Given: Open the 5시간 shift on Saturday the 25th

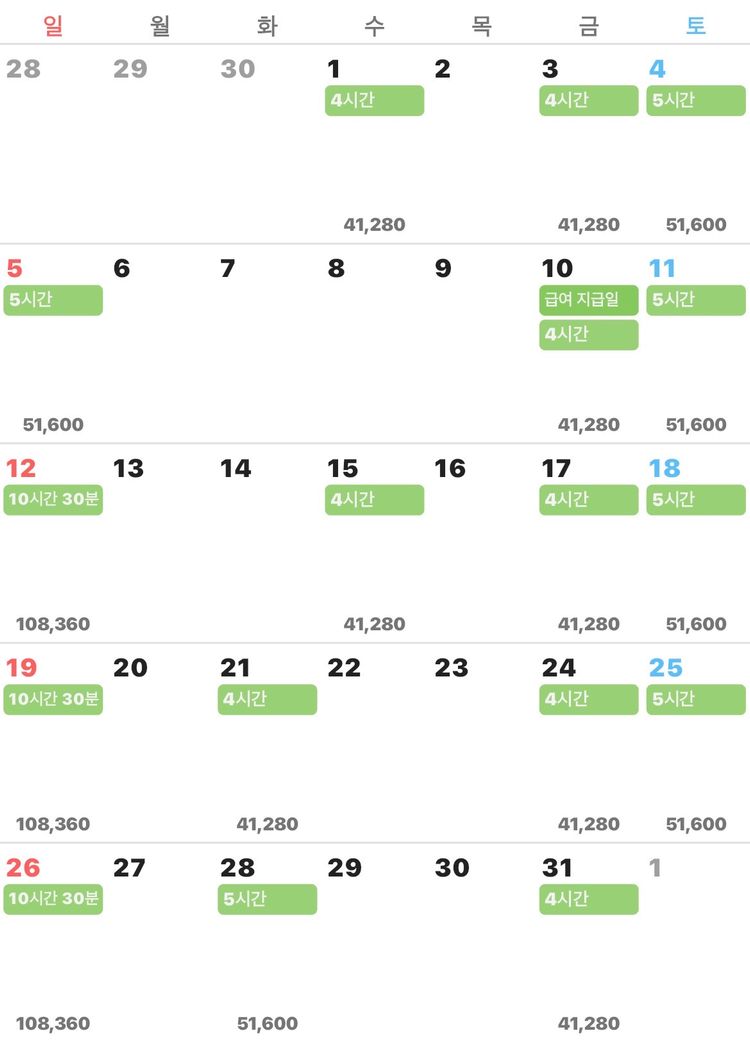Looking at the screenshot, I should [696, 699].
